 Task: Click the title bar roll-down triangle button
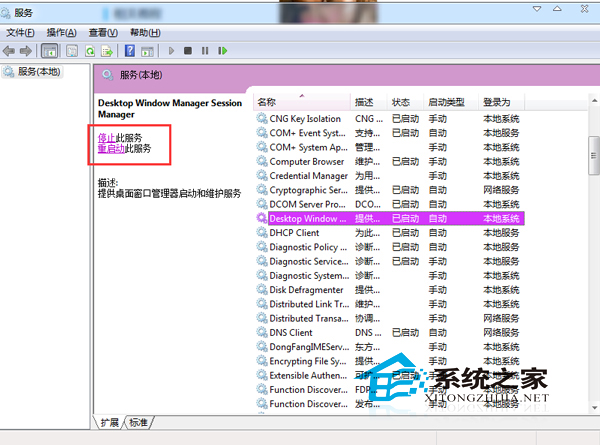pyautogui.click(x=537, y=8)
